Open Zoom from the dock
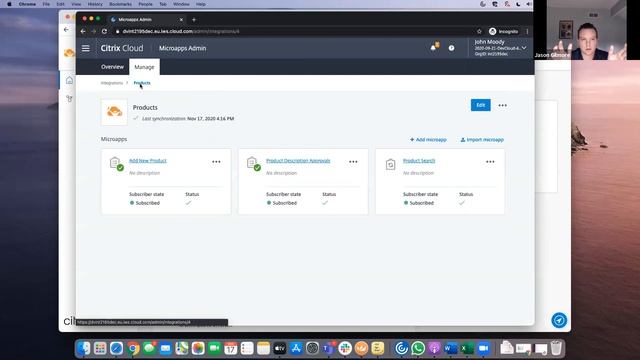This screenshot has height=360, width=640. tap(484, 348)
